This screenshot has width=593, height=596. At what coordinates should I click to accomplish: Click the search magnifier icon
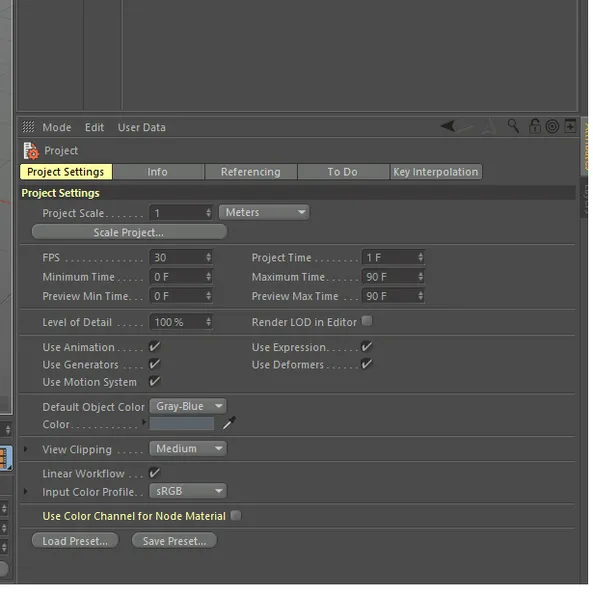513,126
